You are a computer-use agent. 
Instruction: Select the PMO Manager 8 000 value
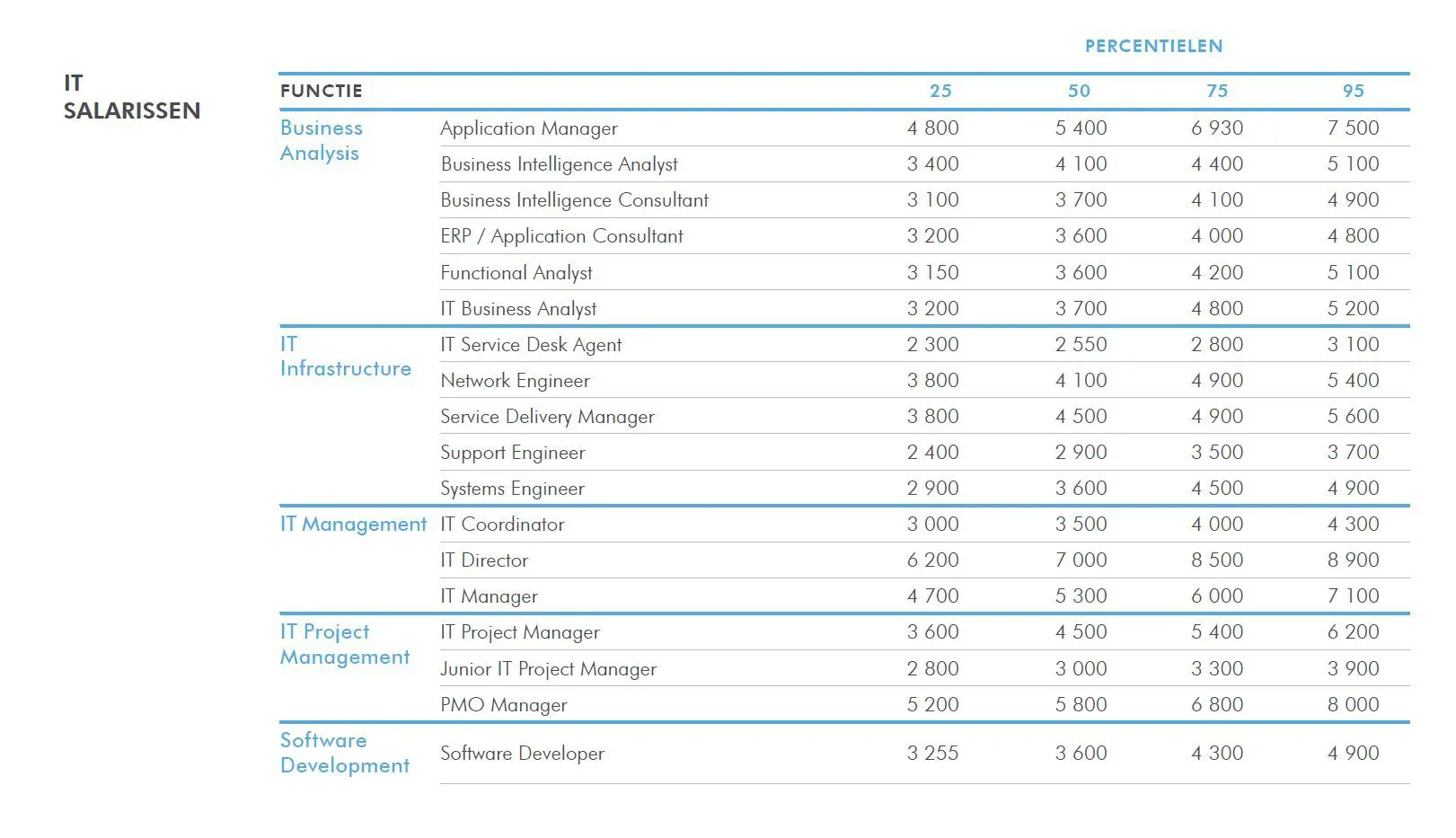[1354, 705]
